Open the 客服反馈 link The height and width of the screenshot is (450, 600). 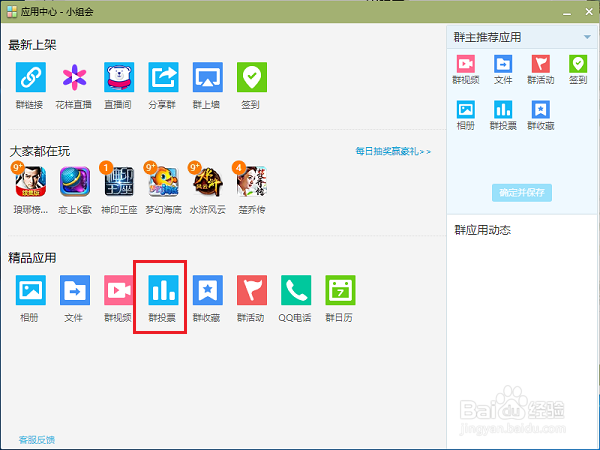pyautogui.click(x=37, y=440)
